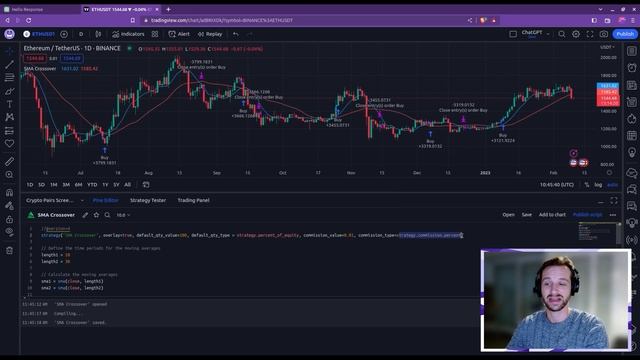Toggle percent scale on the price axis

[x=587, y=185]
